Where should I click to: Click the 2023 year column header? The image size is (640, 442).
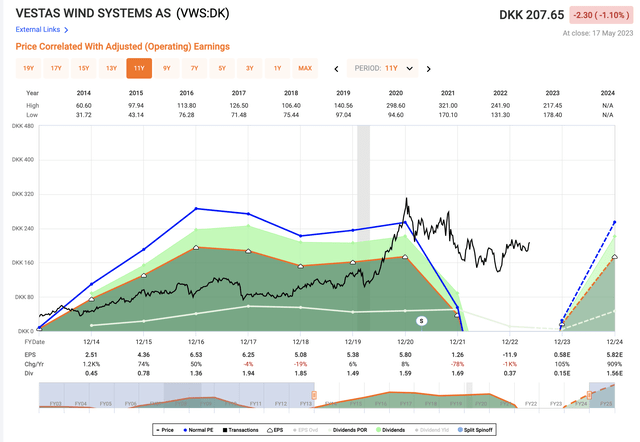pos(553,93)
